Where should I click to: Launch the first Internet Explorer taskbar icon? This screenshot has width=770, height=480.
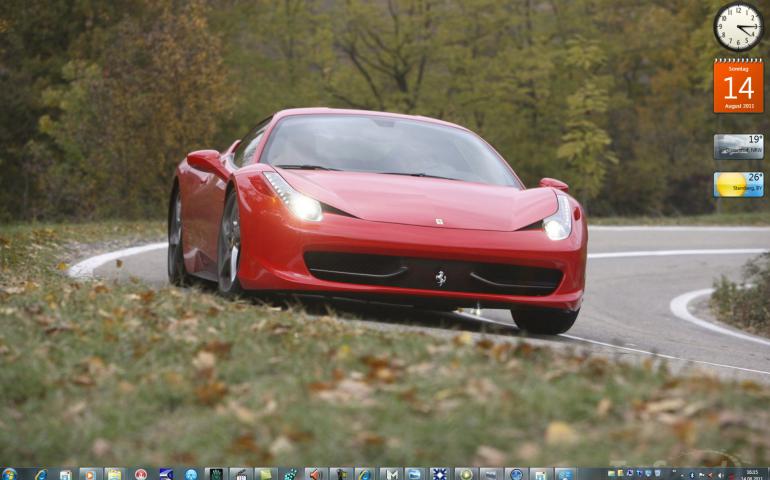pyautogui.click(x=41, y=475)
